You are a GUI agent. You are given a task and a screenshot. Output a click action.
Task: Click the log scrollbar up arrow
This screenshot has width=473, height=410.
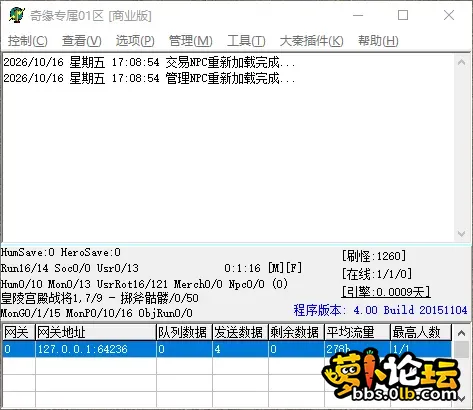tap(461, 62)
